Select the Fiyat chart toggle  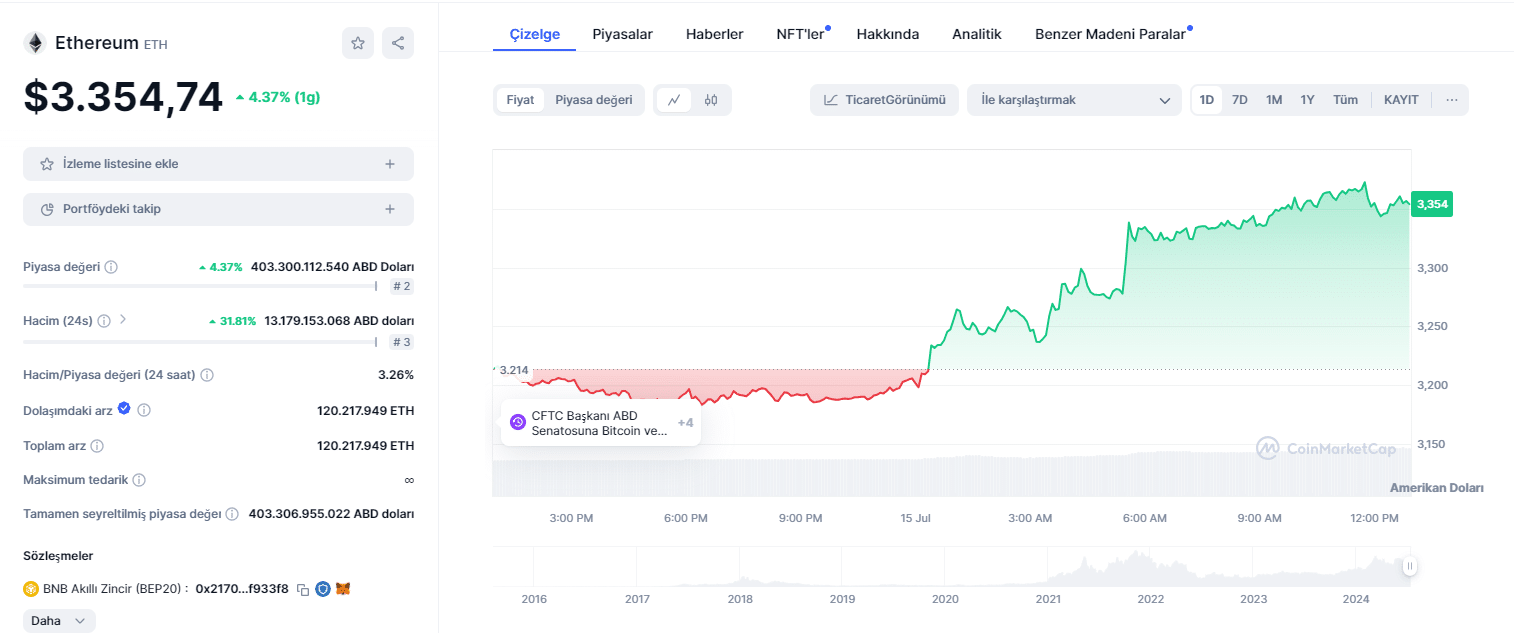520,100
